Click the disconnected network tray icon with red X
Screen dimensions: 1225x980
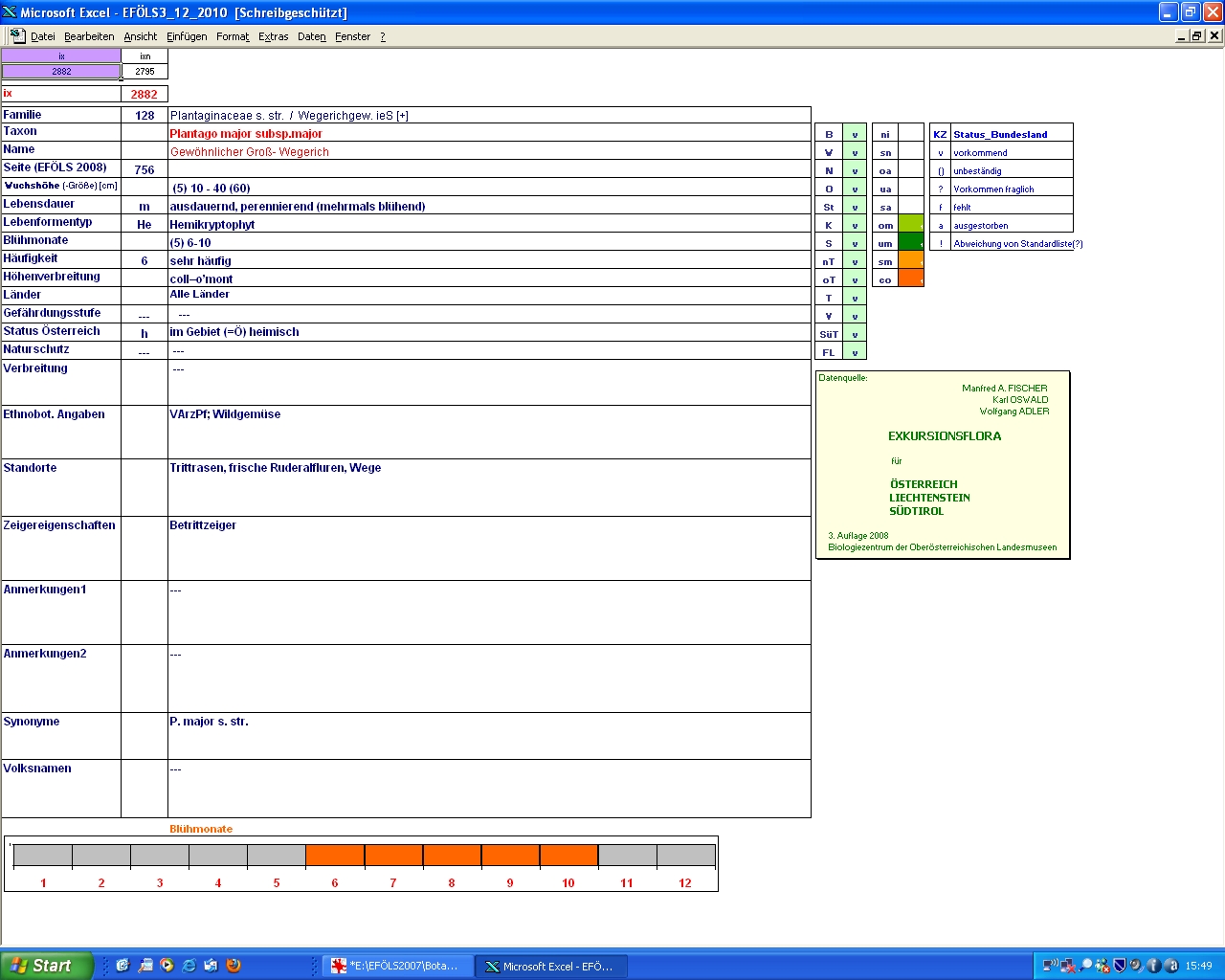[x=1067, y=966]
